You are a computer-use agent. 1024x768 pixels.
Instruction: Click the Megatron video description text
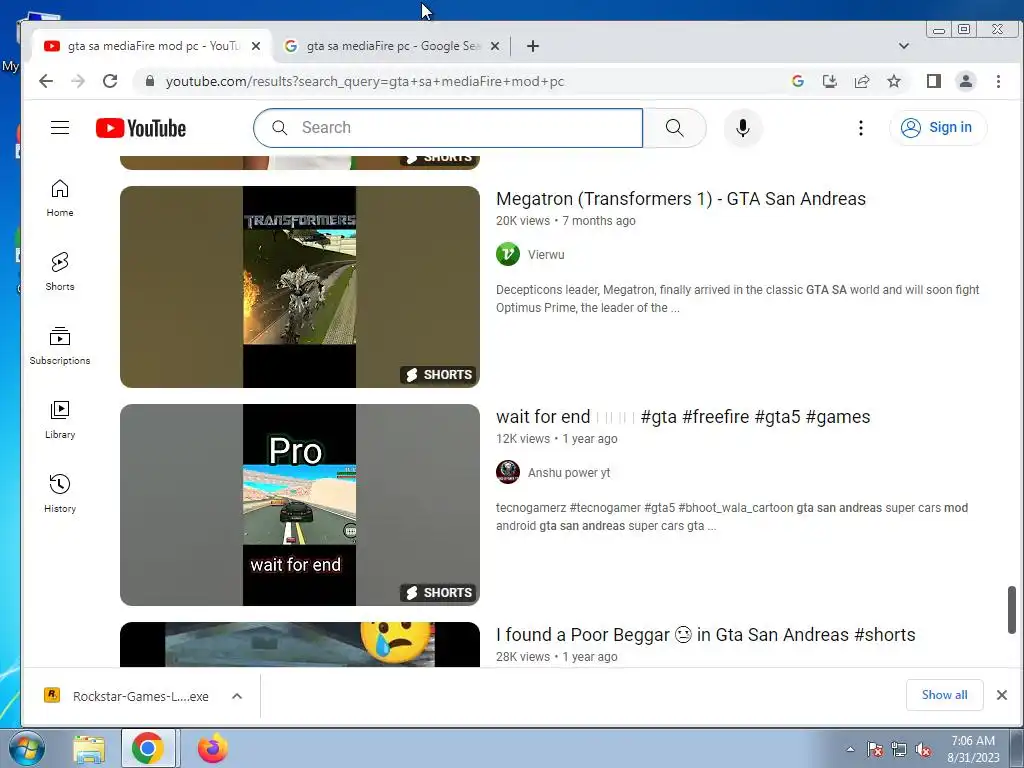737,298
